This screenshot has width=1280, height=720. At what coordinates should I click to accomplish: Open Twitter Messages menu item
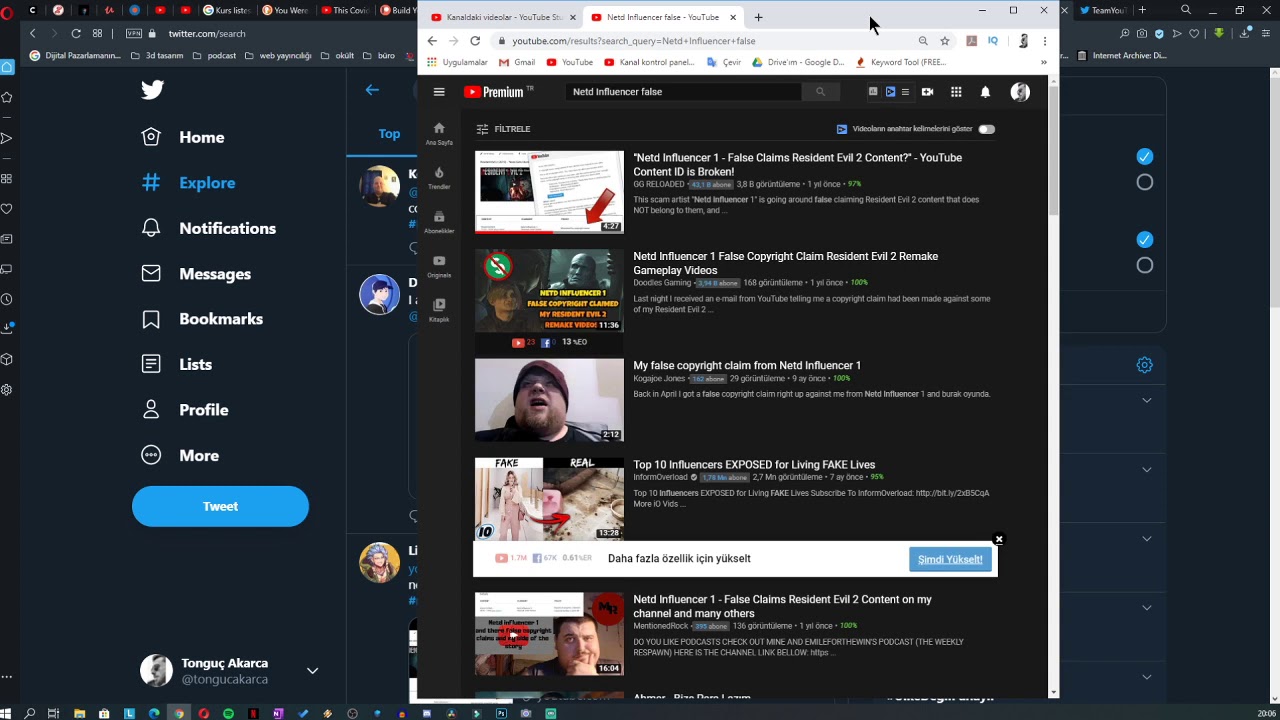pos(197,274)
